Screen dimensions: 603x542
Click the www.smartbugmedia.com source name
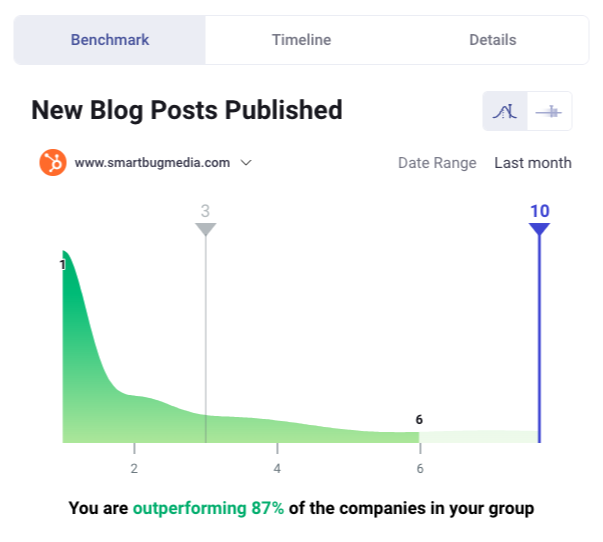click(152, 163)
